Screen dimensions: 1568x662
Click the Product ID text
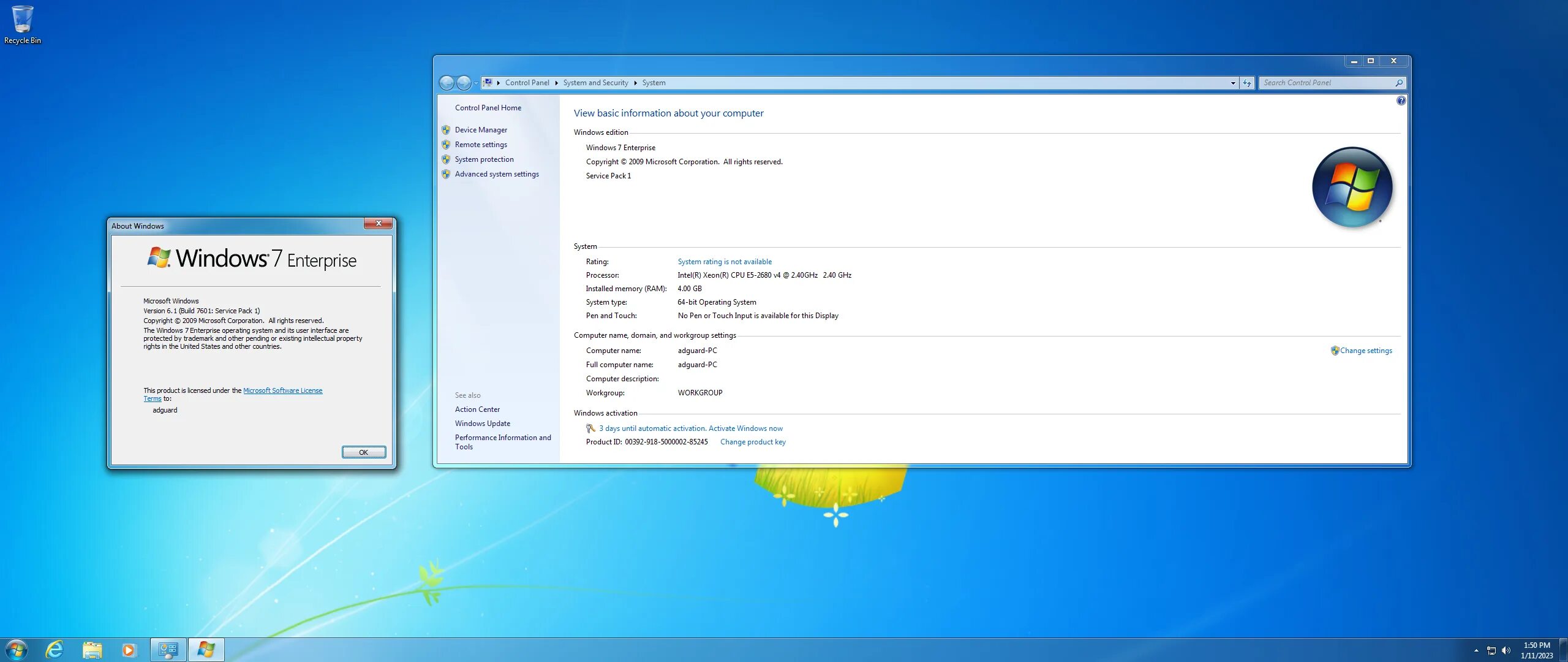(647, 442)
